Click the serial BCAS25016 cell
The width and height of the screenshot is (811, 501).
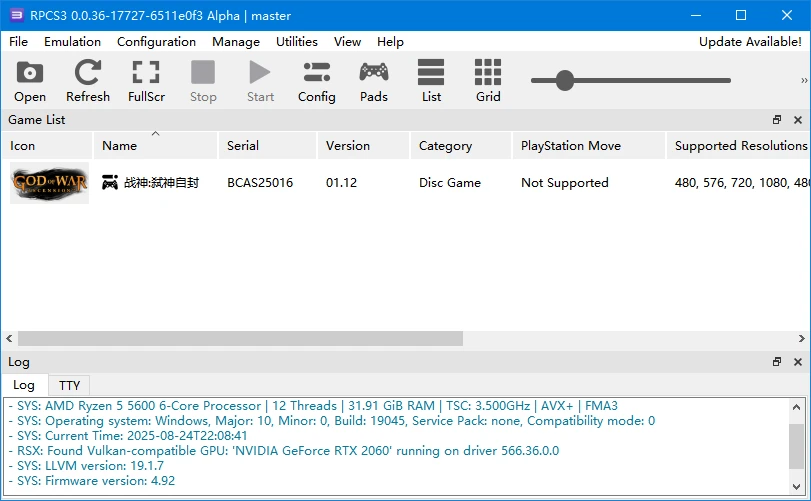(260, 183)
